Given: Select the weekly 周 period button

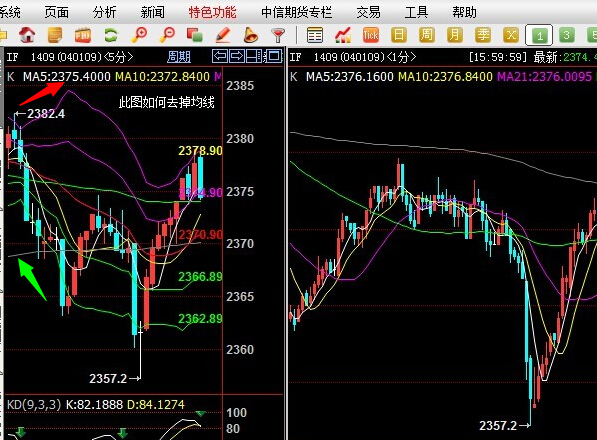Looking at the screenshot, I should coord(426,35).
